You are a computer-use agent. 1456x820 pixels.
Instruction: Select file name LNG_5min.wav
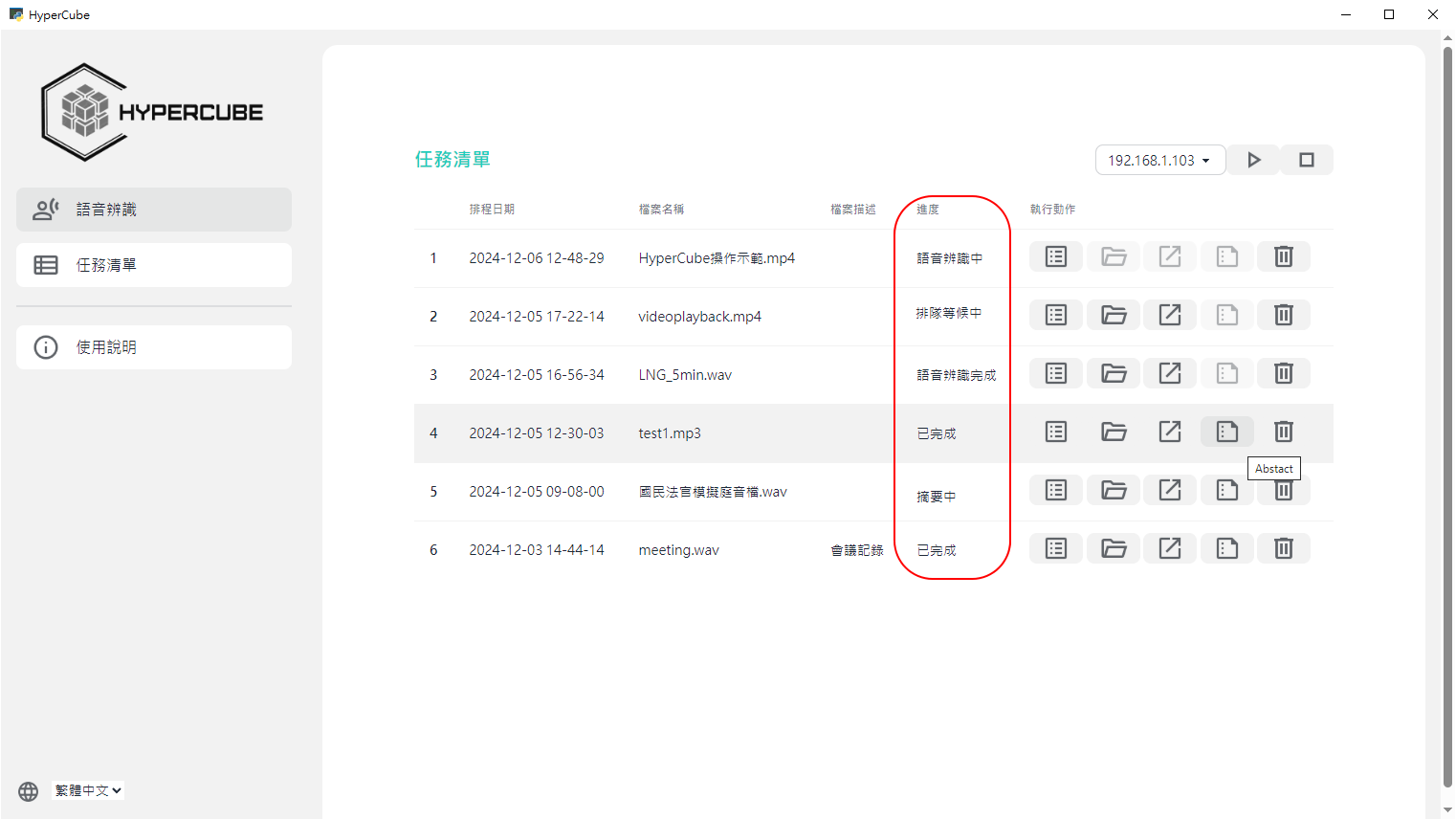[685, 375]
